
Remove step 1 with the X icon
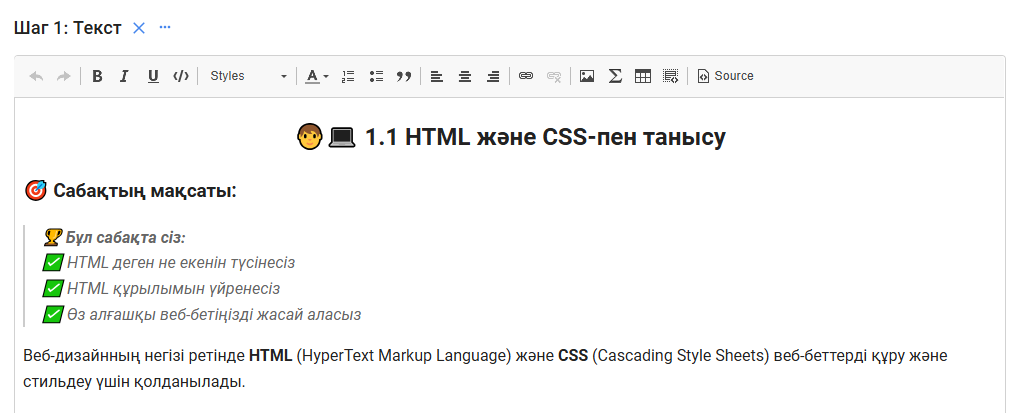(x=138, y=28)
